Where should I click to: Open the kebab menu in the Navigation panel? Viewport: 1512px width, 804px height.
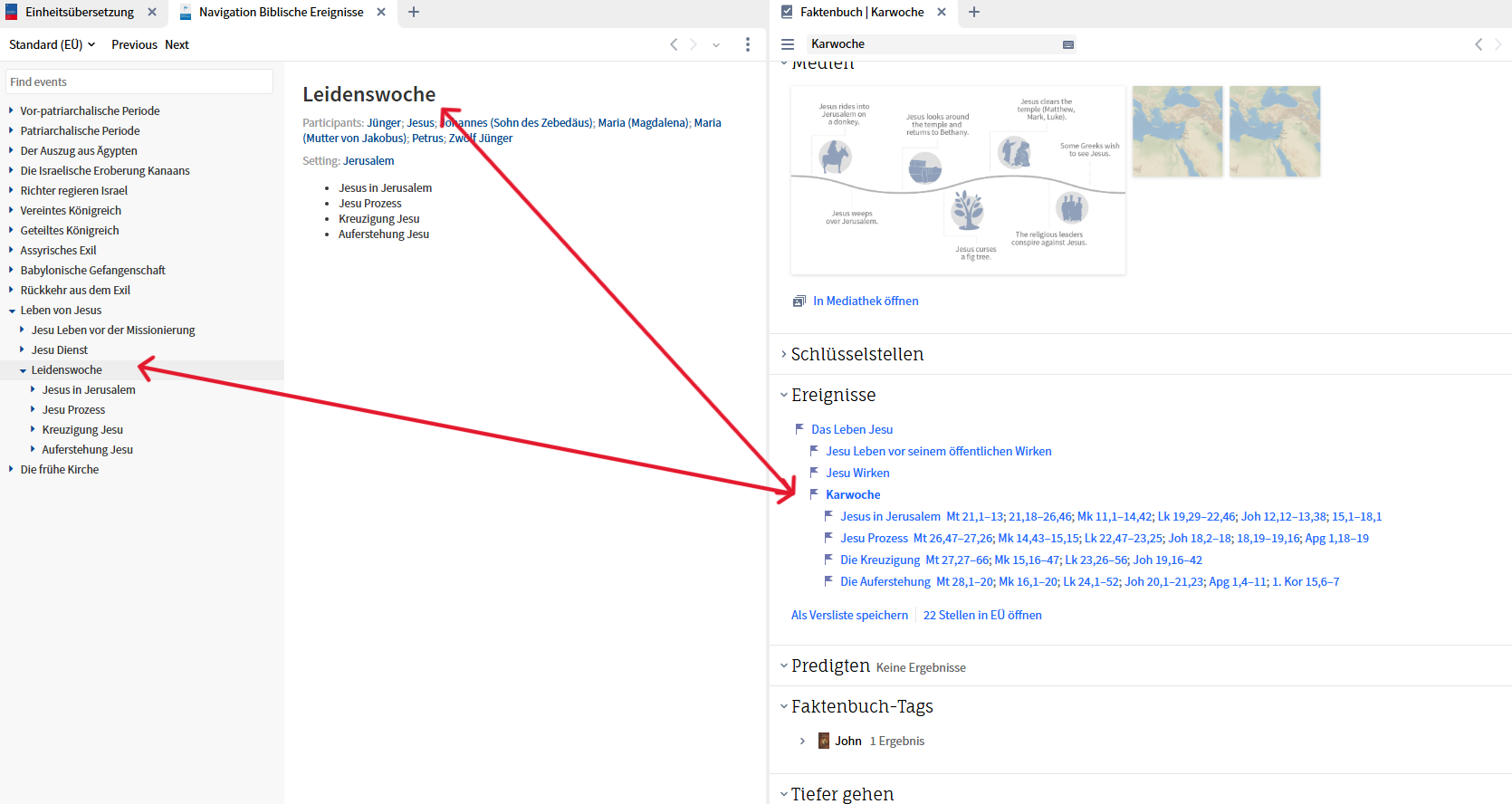coord(747,44)
